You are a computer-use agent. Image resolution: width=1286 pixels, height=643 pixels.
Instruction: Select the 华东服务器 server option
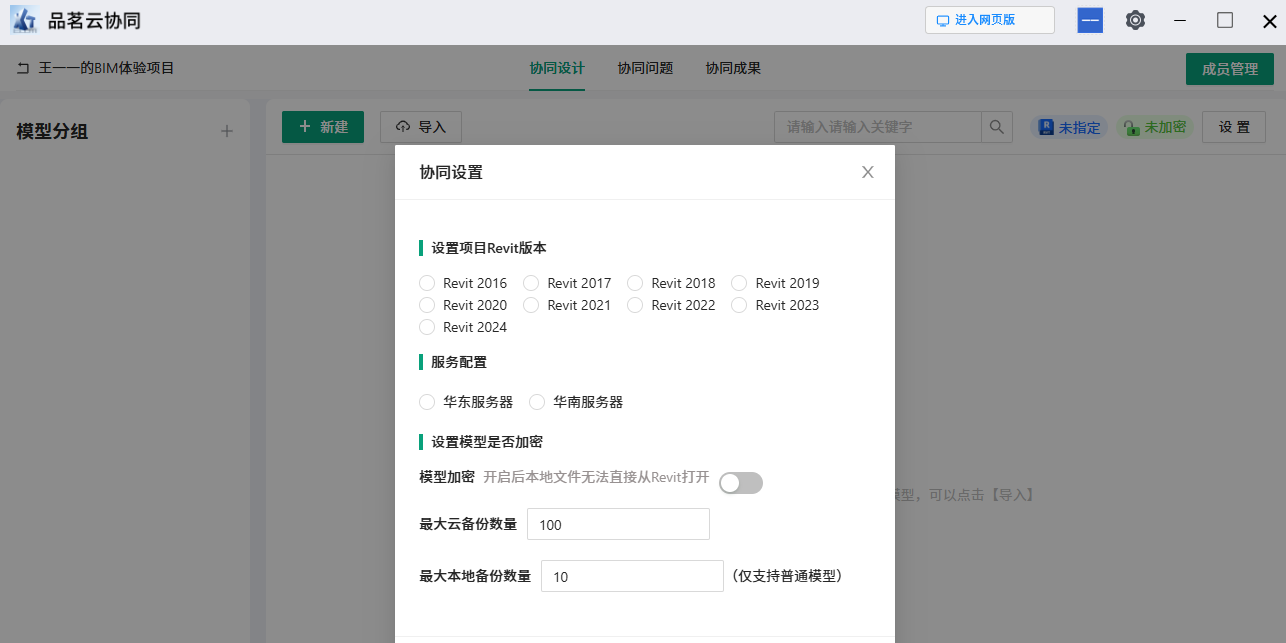[x=428, y=402]
